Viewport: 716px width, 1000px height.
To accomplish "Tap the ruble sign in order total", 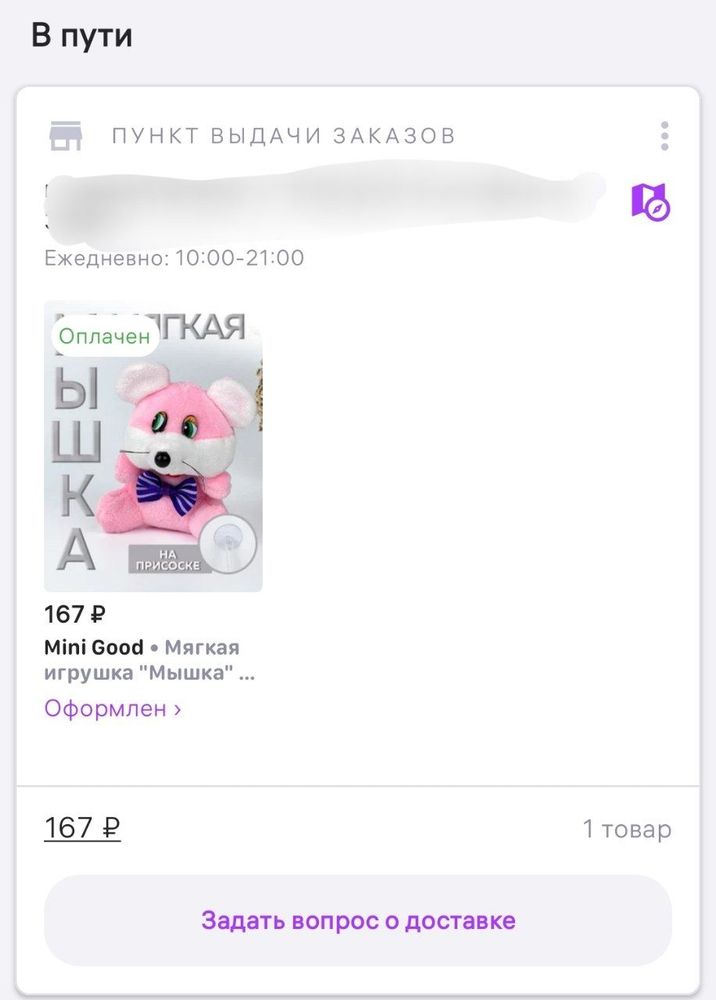I will [x=110, y=828].
